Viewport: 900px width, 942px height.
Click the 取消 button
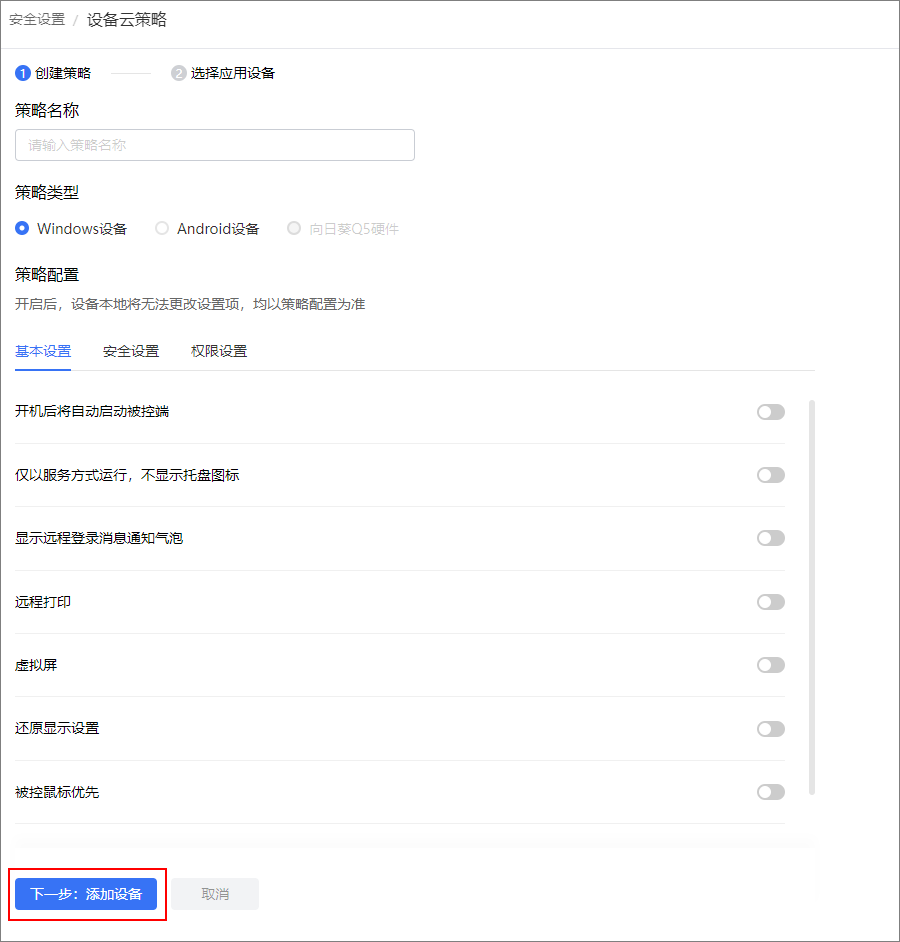(x=215, y=894)
